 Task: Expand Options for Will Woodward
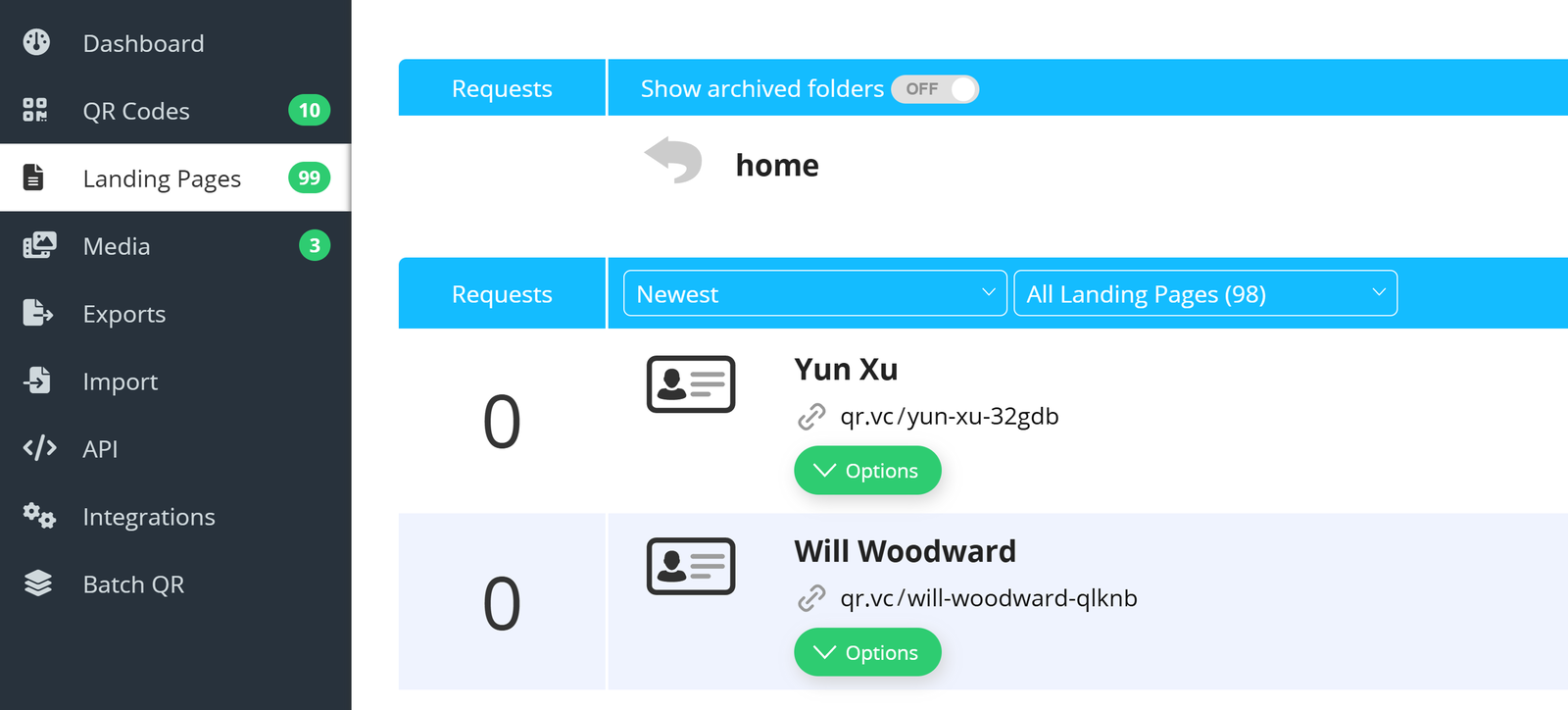(867, 653)
